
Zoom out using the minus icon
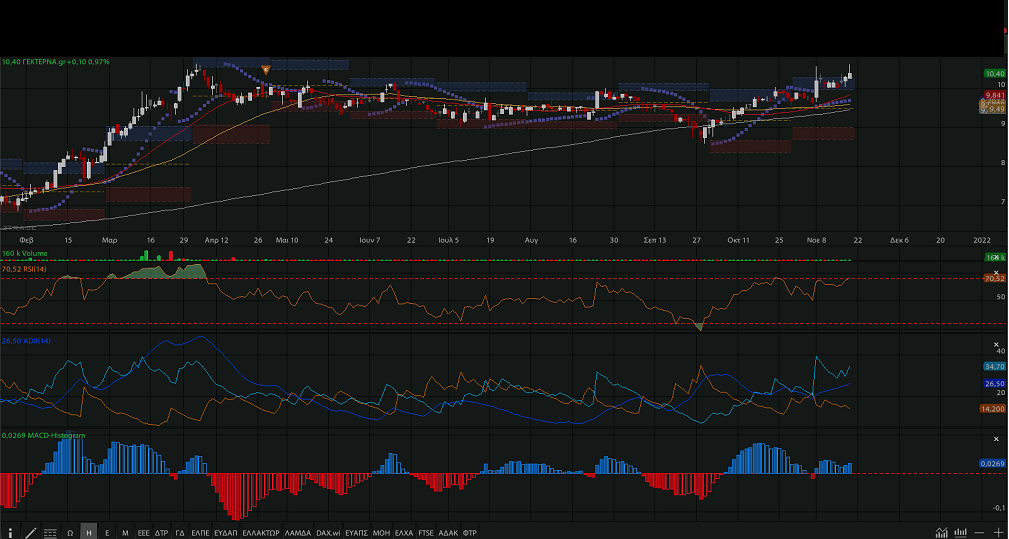tap(979, 533)
